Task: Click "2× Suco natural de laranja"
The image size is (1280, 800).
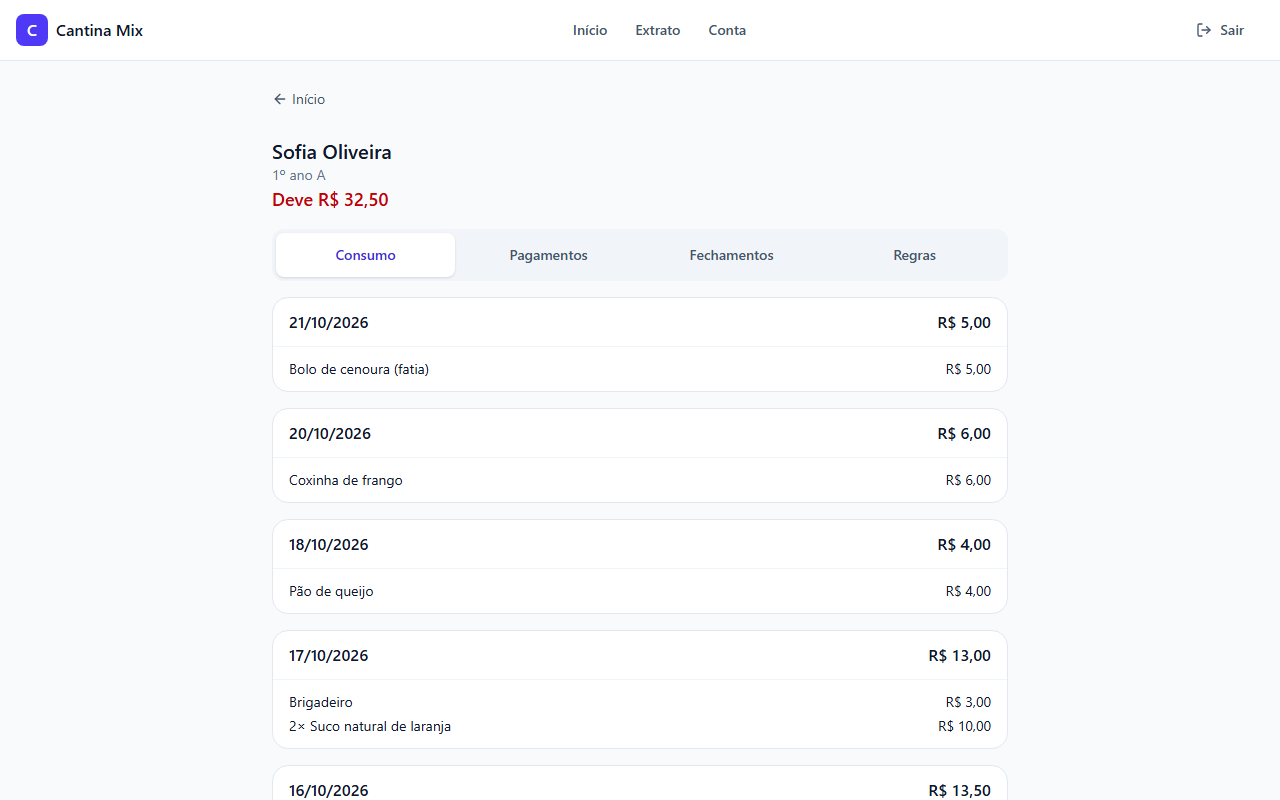Action: coord(370,726)
